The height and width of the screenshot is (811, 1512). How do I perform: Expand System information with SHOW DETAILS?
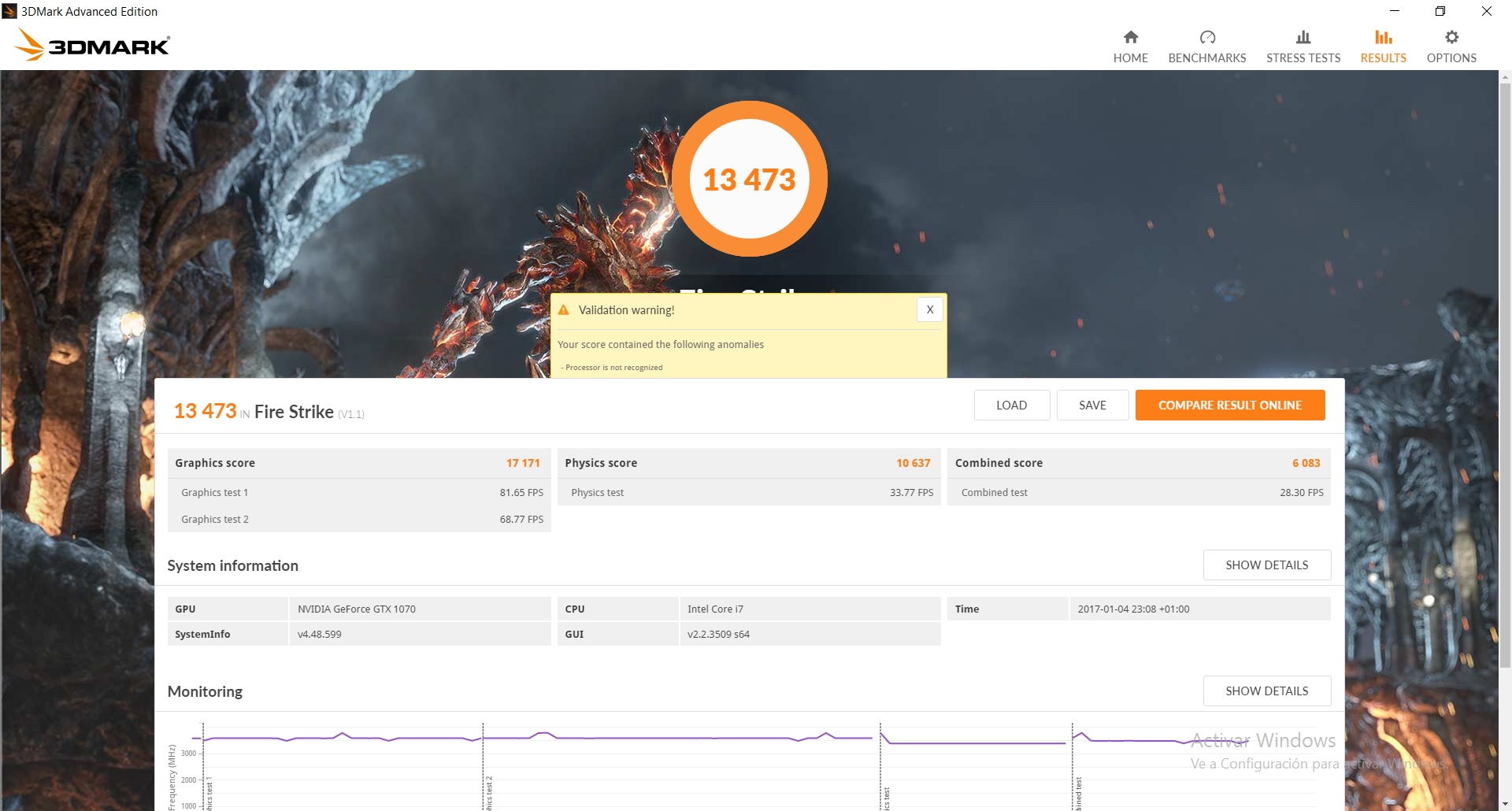click(x=1266, y=565)
